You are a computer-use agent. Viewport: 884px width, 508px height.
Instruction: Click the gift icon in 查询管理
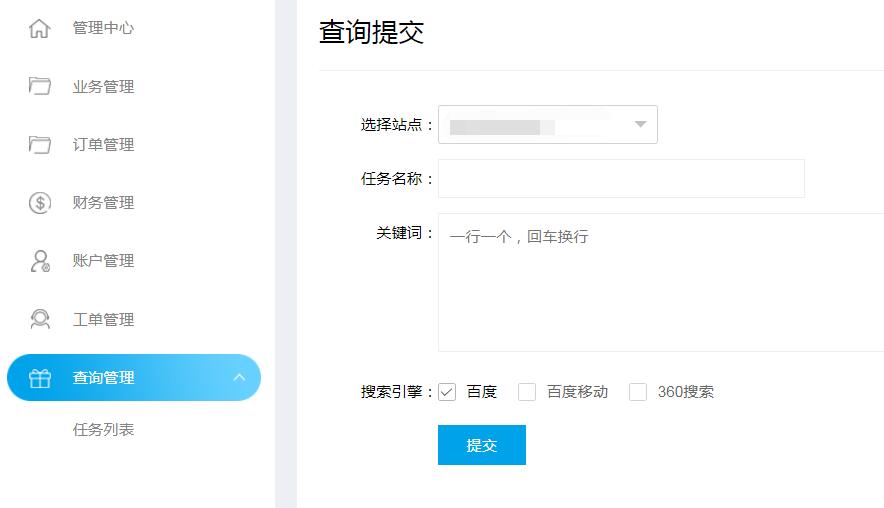(39, 378)
